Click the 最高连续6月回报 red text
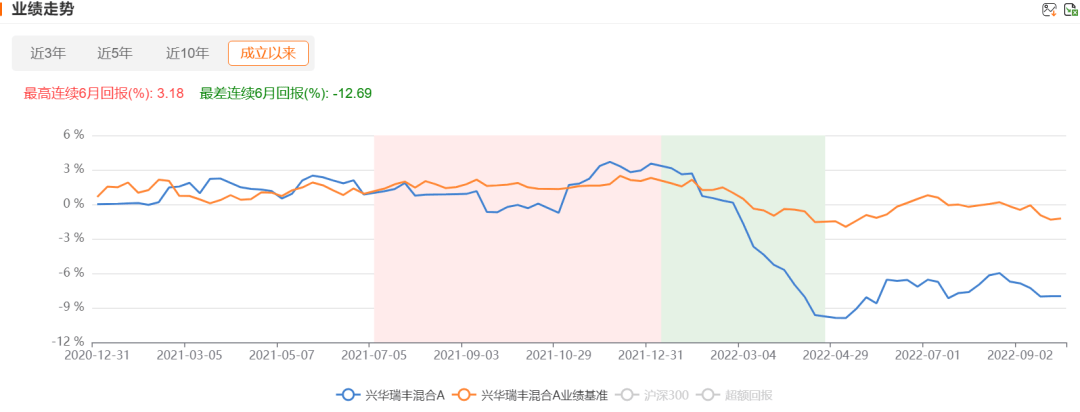 point(103,93)
